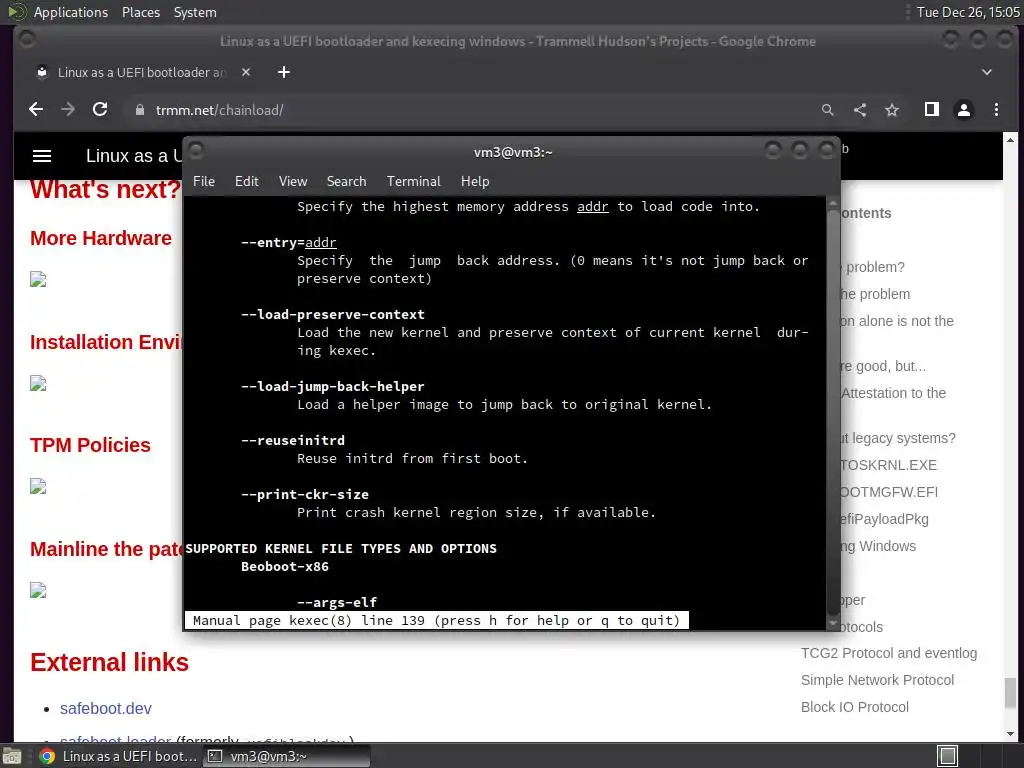This screenshot has width=1024, height=768.
Task: Click the Chrome forward arrow
Action: coord(68,110)
